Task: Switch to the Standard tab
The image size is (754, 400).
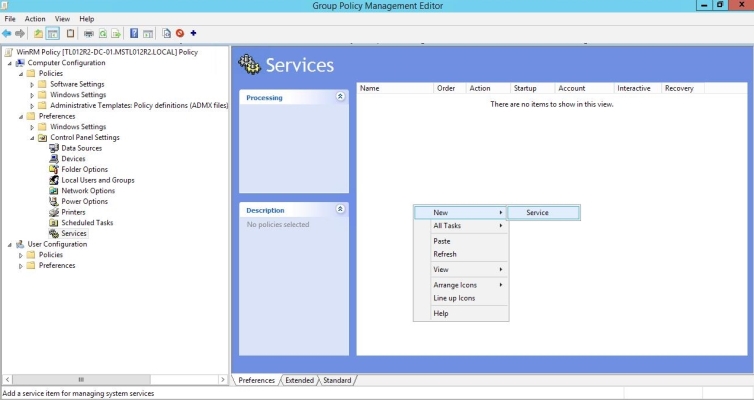Action: [x=337, y=380]
